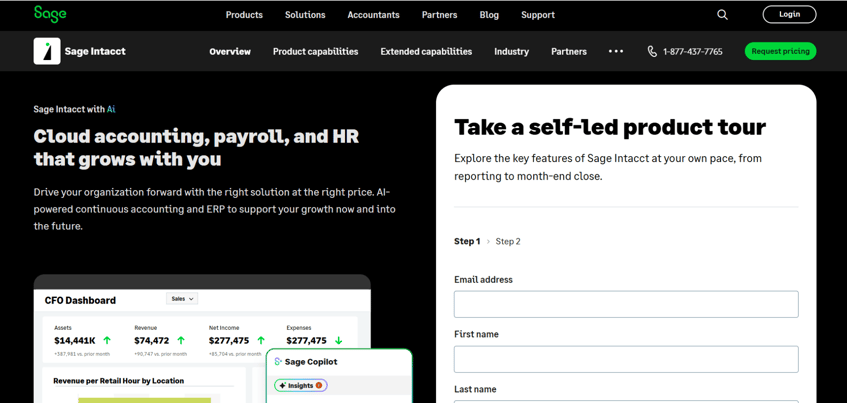Click the Email address input field
This screenshot has height=403, width=847.
coord(626,304)
